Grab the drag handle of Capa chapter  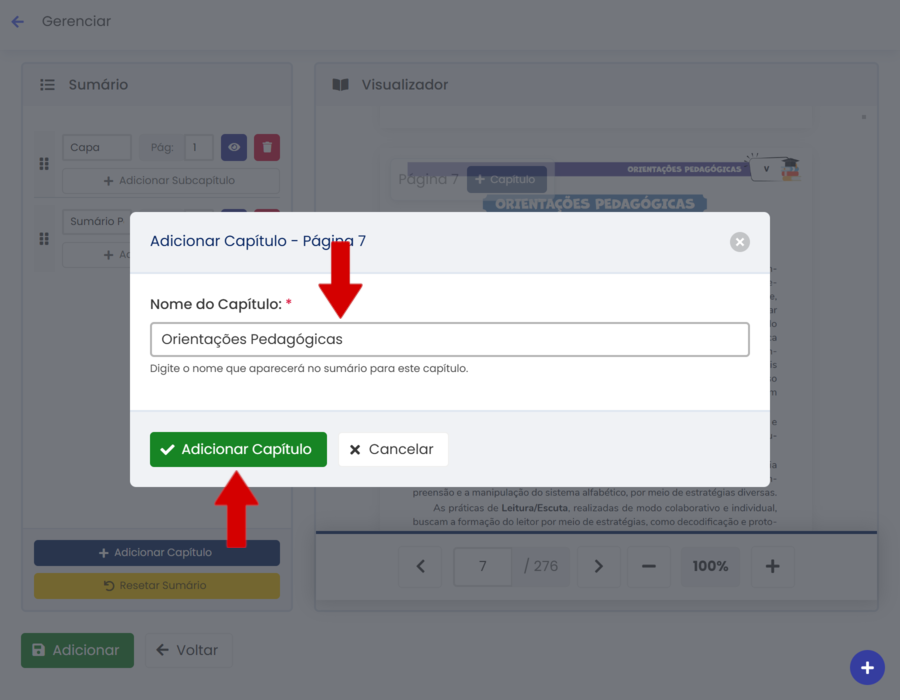(x=44, y=164)
